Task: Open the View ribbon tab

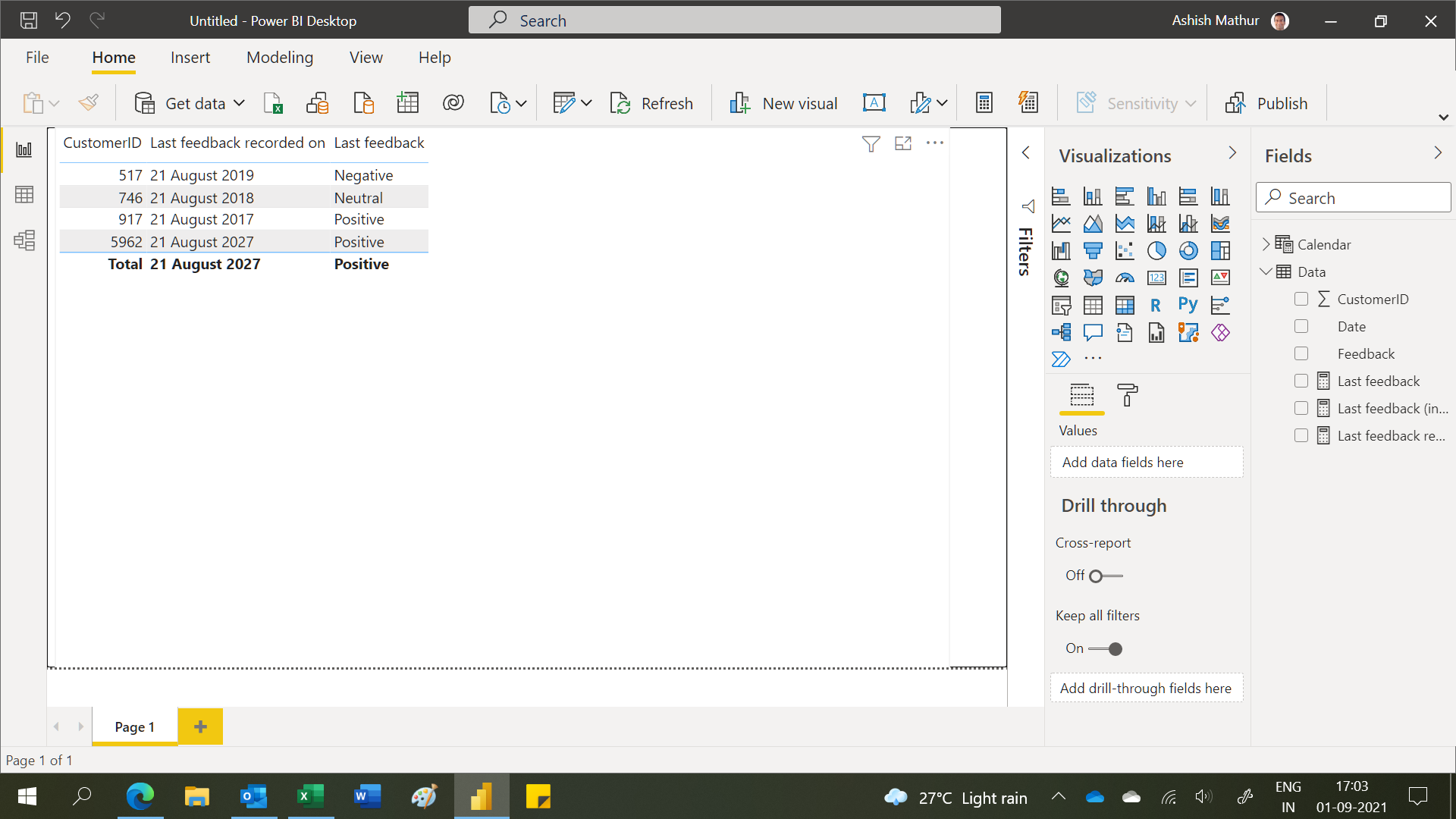Action: pos(366,58)
